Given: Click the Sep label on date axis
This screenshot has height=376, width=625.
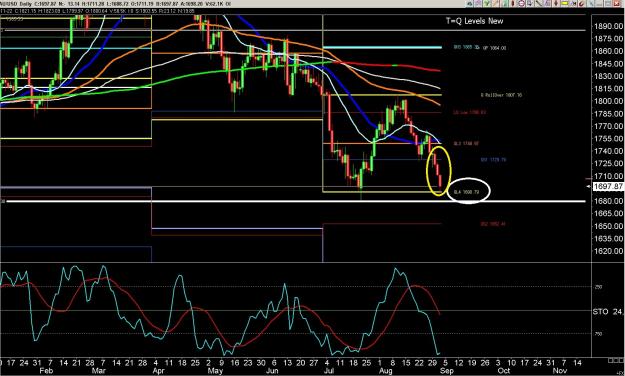Looking at the screenshot, I should pos(446,371).
